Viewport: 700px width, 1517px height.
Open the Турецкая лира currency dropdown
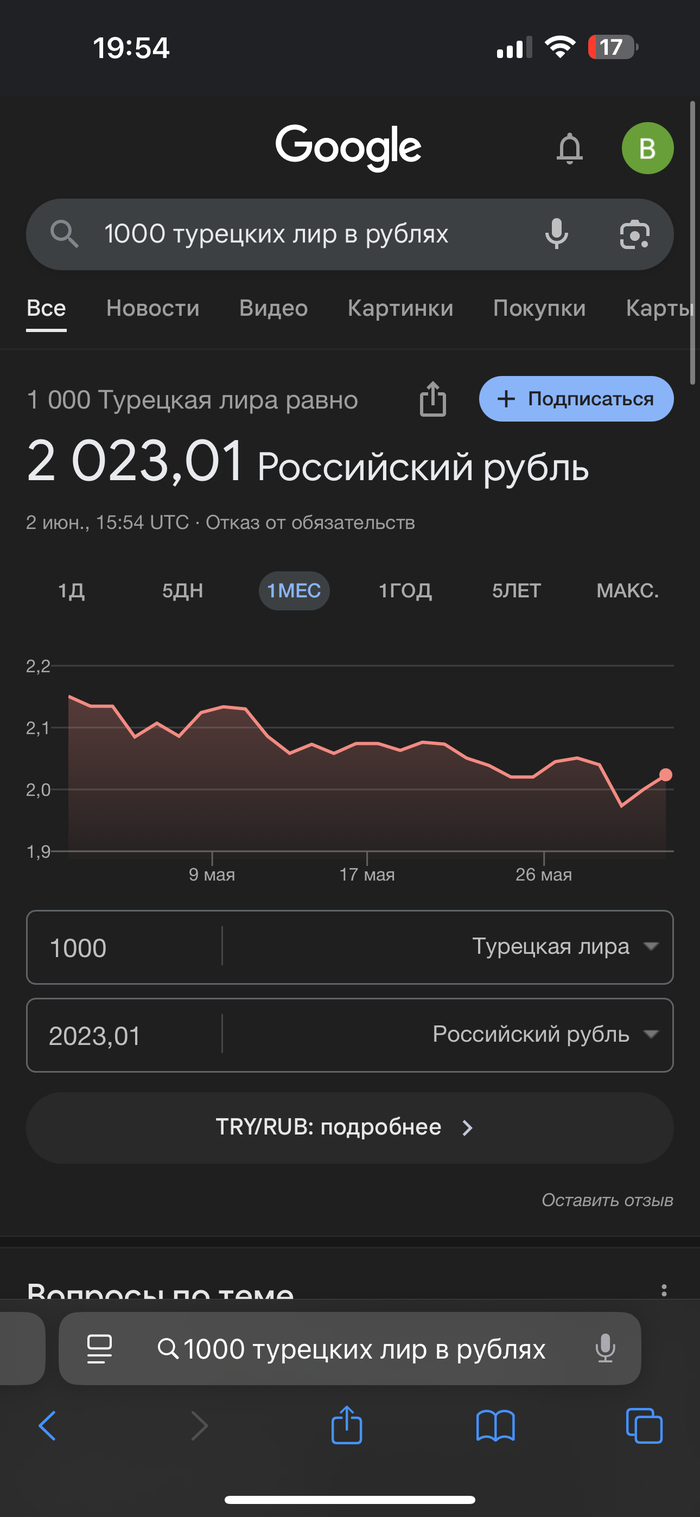click(x=564, y=947)
